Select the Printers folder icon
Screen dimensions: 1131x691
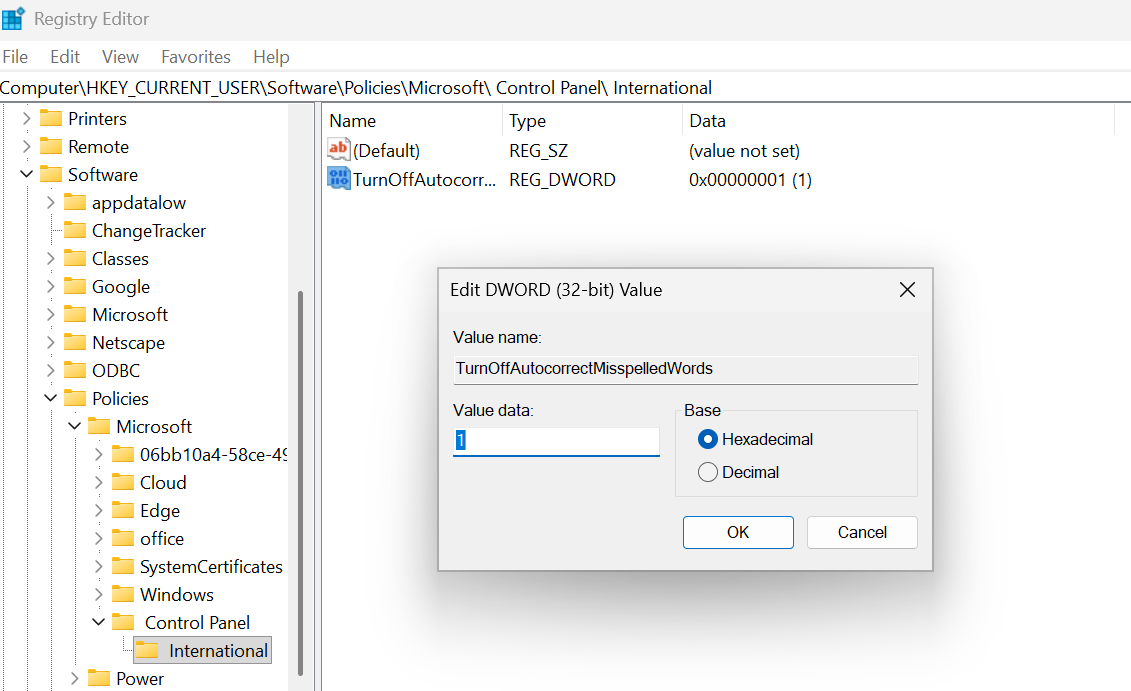[x=50, y=118]
